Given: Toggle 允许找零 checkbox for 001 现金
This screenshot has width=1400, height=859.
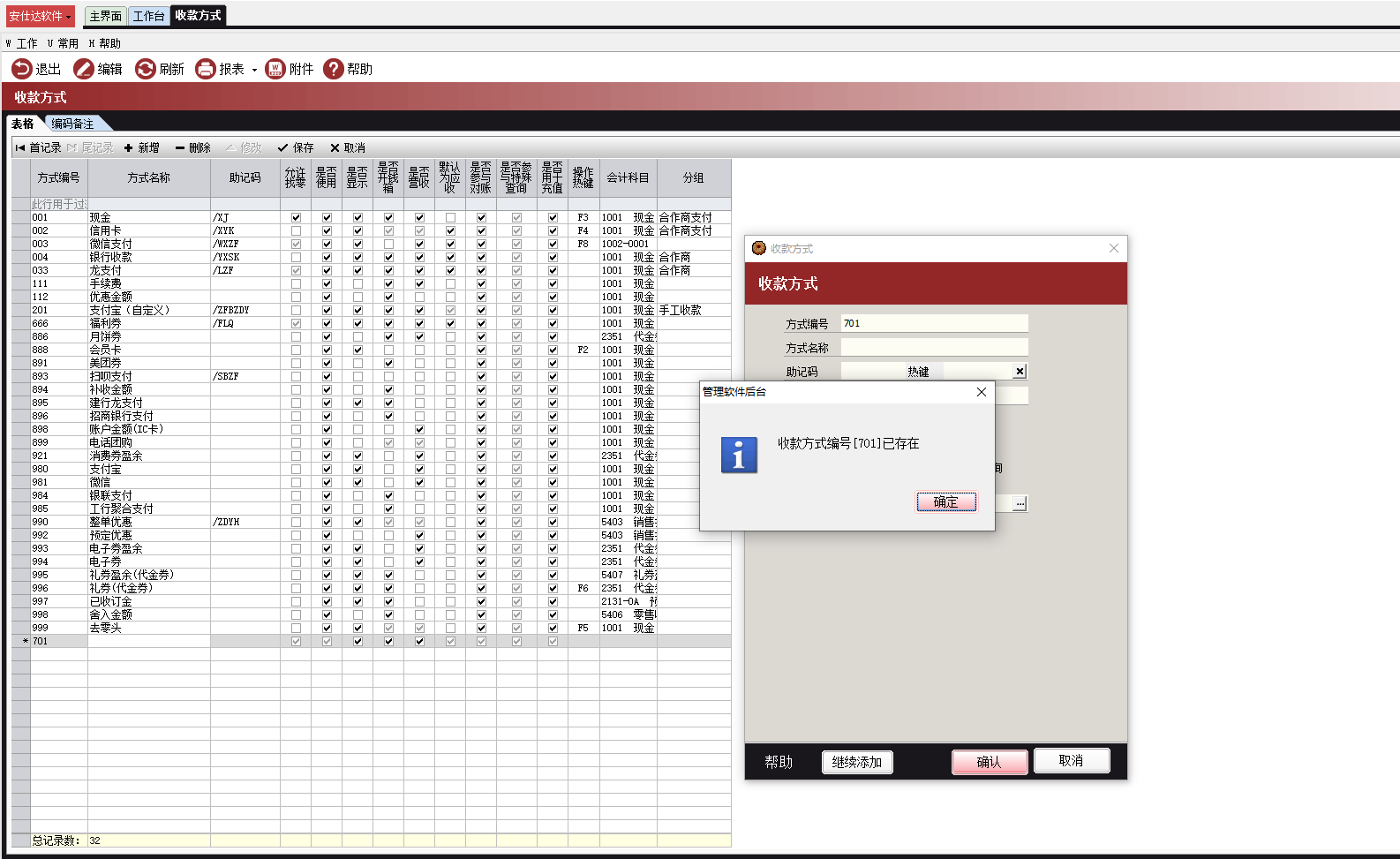Looking at the screenshot, I should point(296,217).
